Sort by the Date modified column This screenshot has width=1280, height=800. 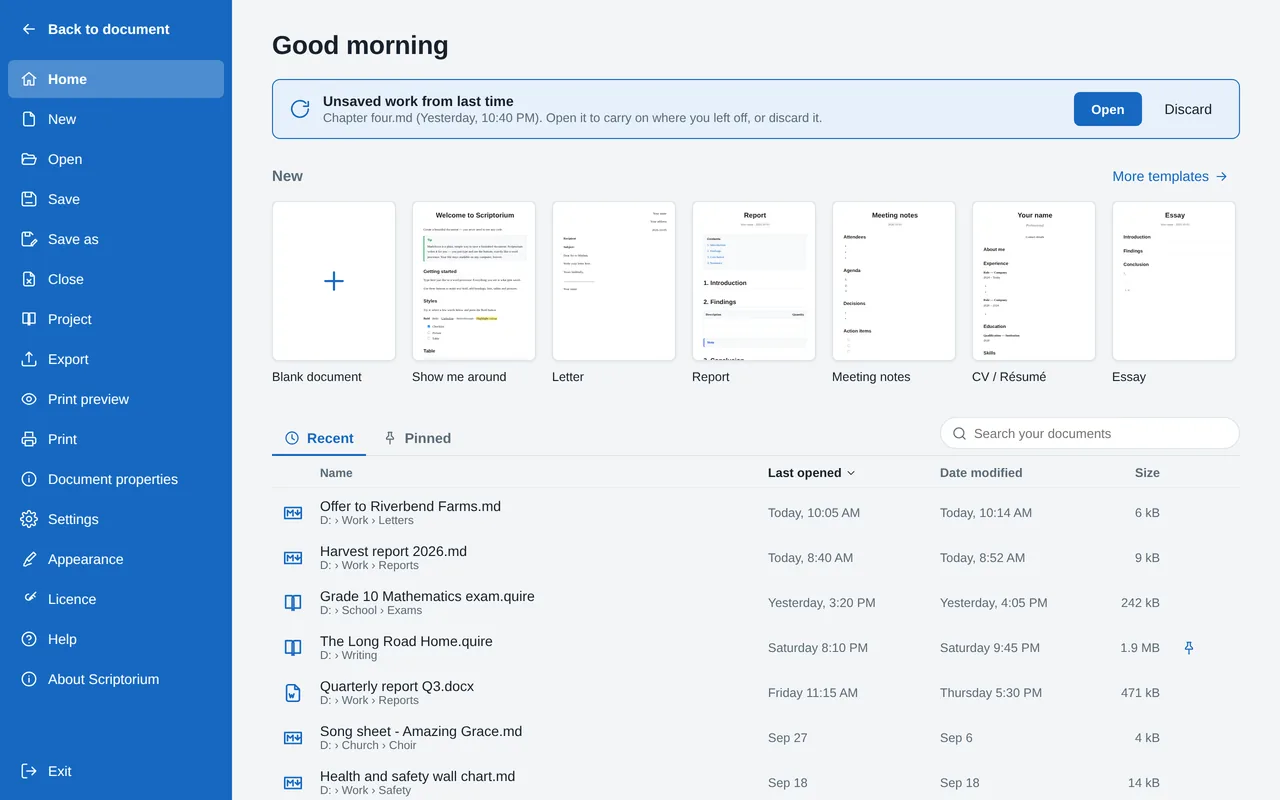pos(981,473)
